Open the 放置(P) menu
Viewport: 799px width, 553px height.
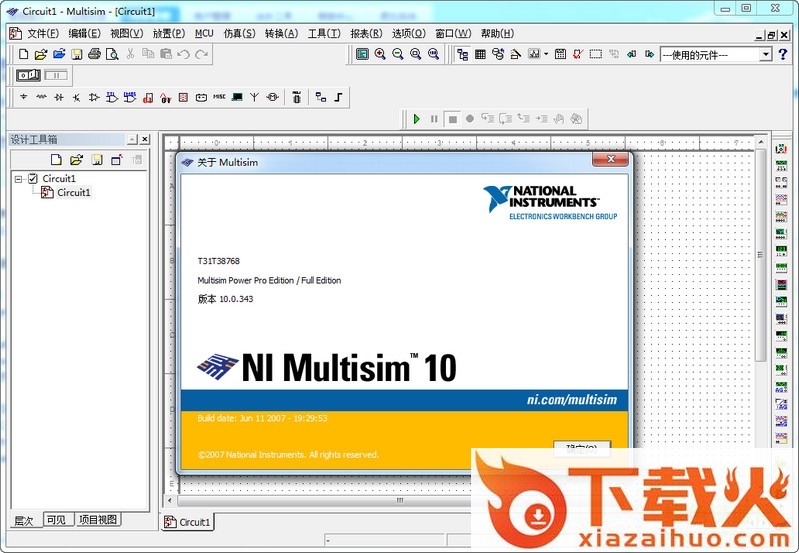pos(169,34)
